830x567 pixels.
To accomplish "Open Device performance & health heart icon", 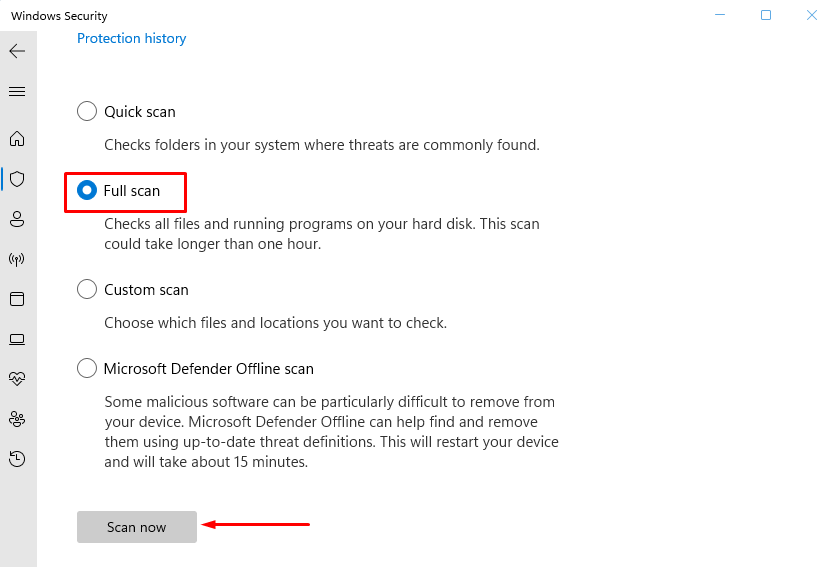I will pyautogui.click(x=17, y=379).
